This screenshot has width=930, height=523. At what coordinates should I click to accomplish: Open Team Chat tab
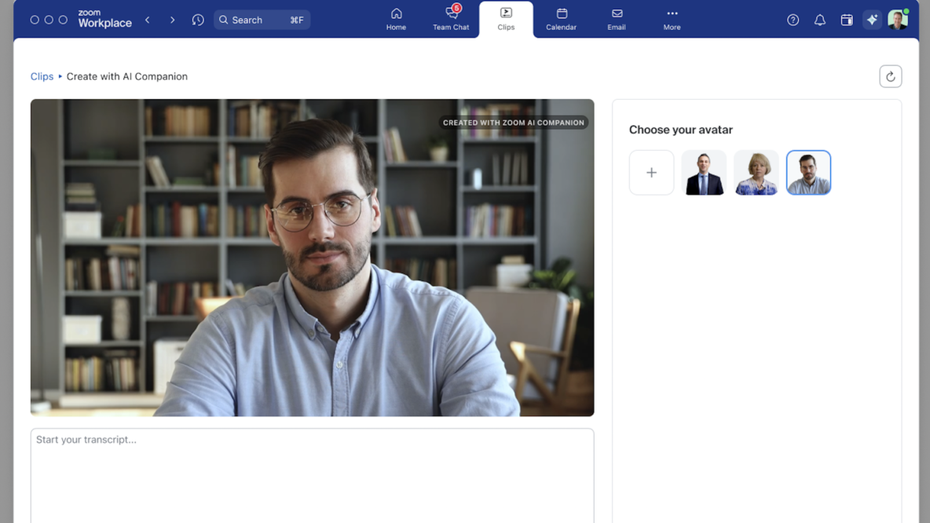tap(451, 19)
